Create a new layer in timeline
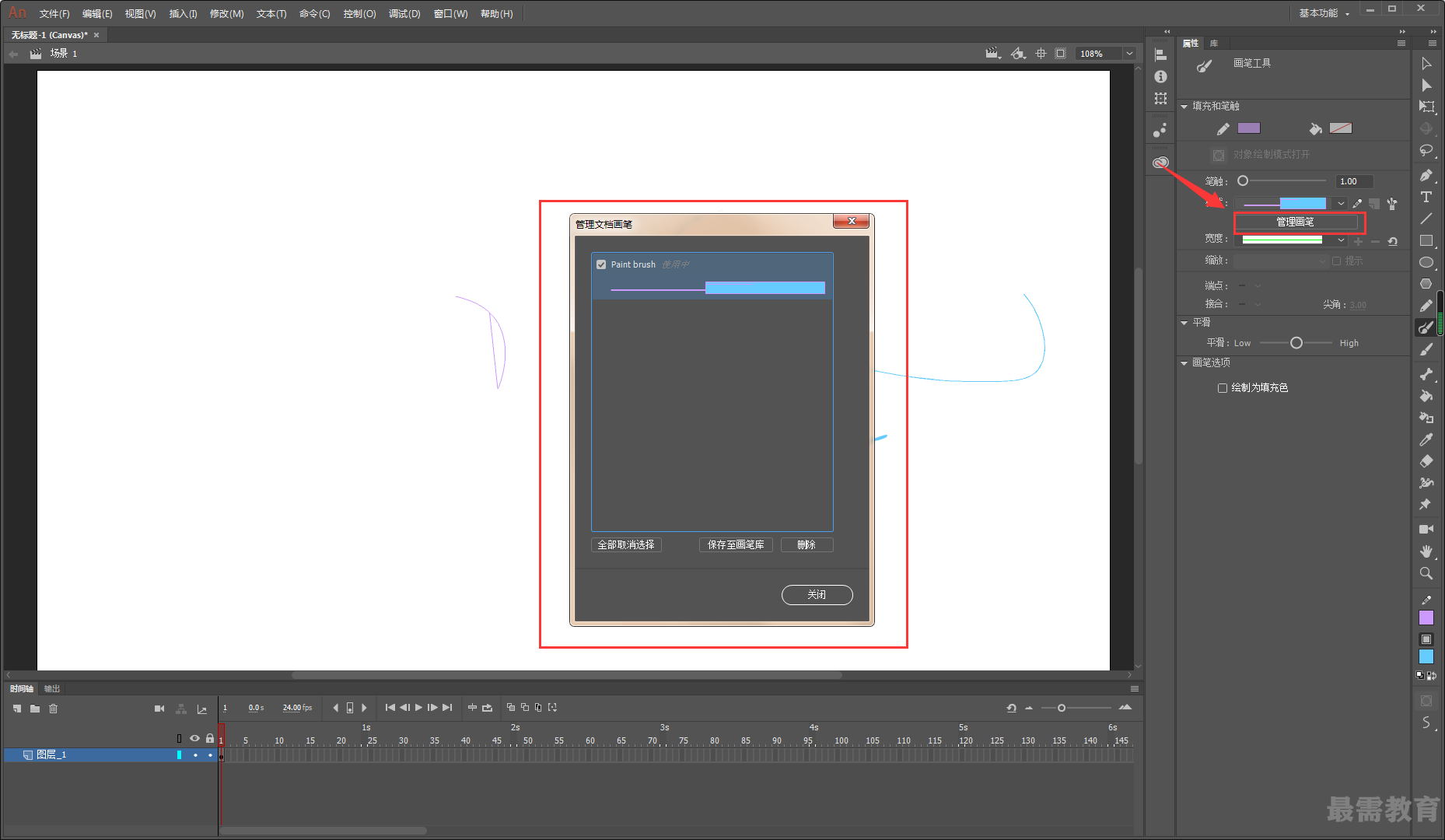Image resolution: width=1445 pixels, height=840 pixels. (17, 709)
